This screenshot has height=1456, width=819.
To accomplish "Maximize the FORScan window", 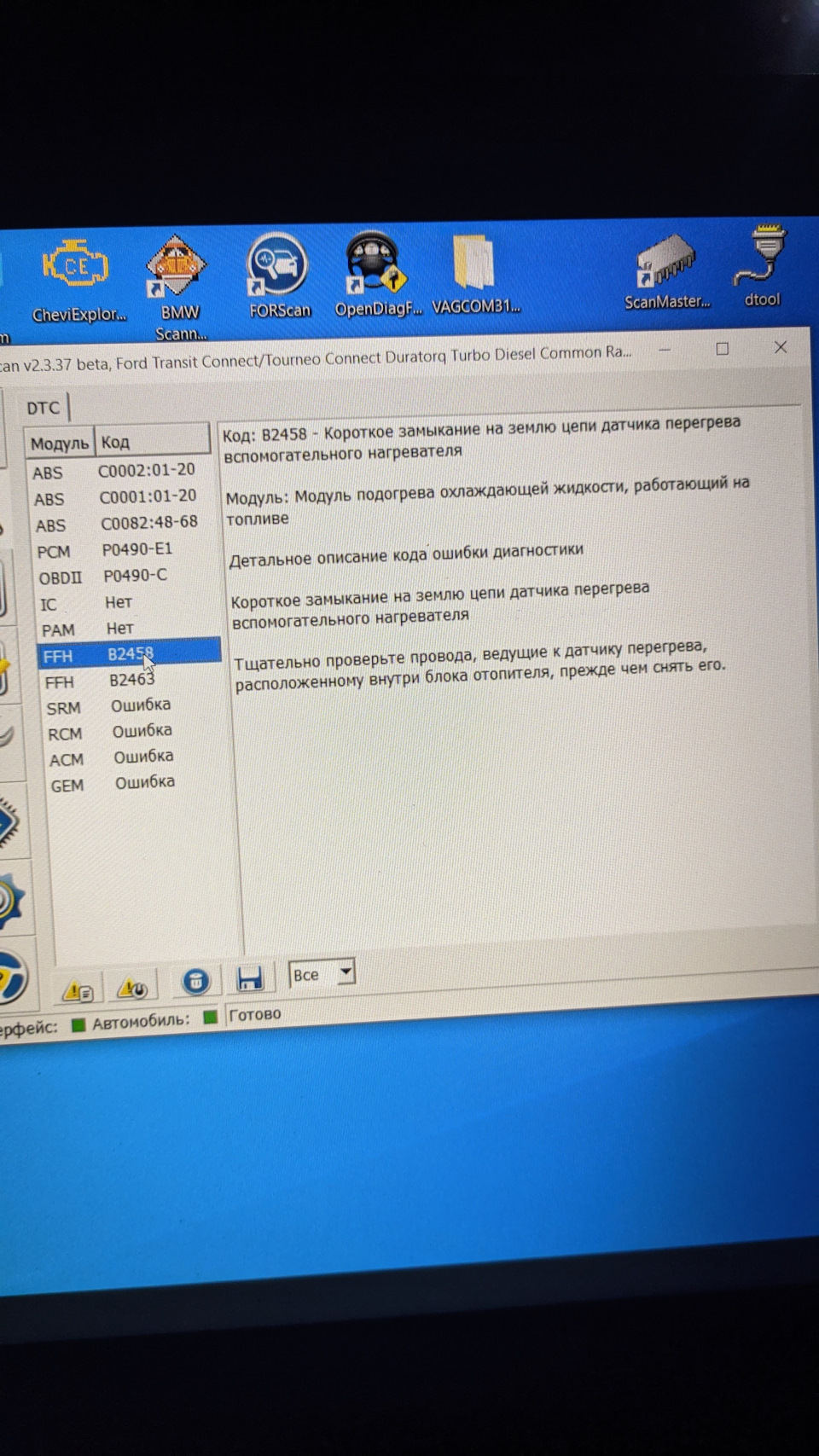I will (723, 348).
